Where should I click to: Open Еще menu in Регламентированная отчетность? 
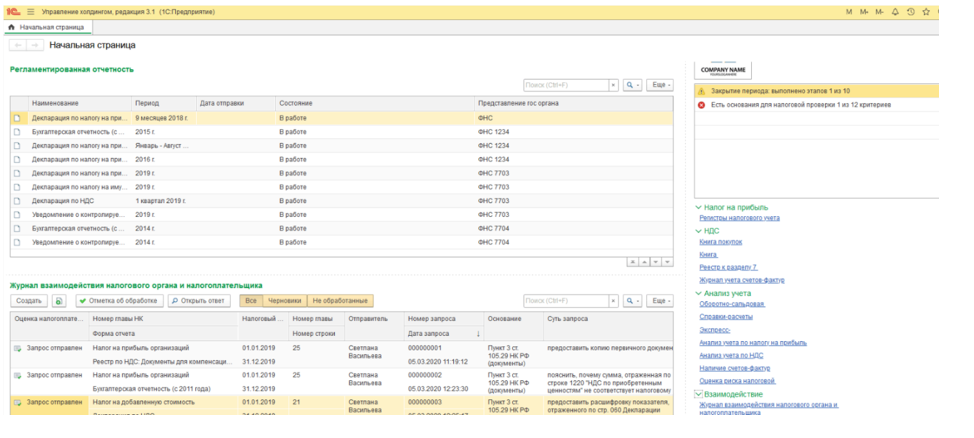(x=660, y=85)
